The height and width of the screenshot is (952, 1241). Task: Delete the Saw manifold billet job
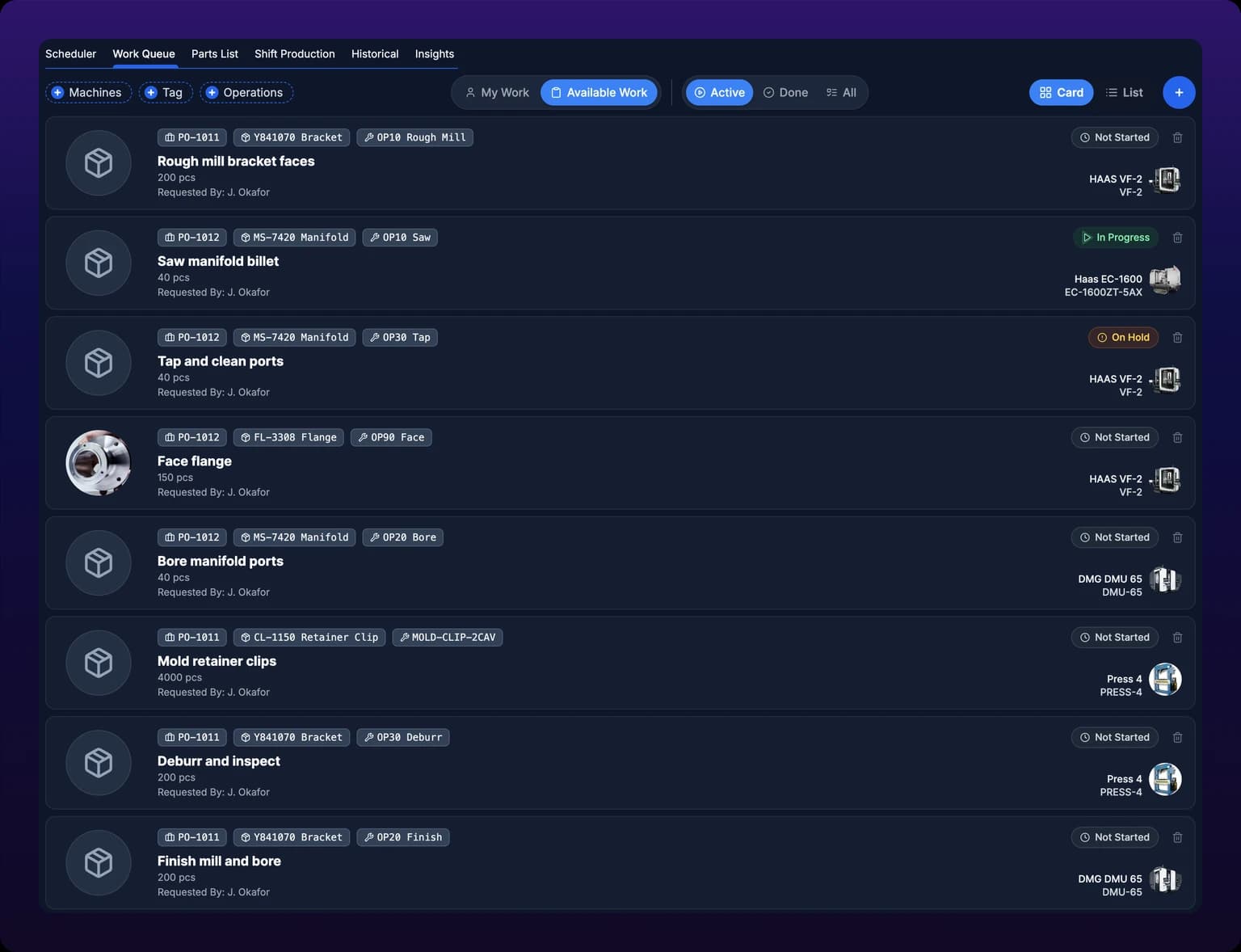pyautogui.click(x=1177, y=238)
